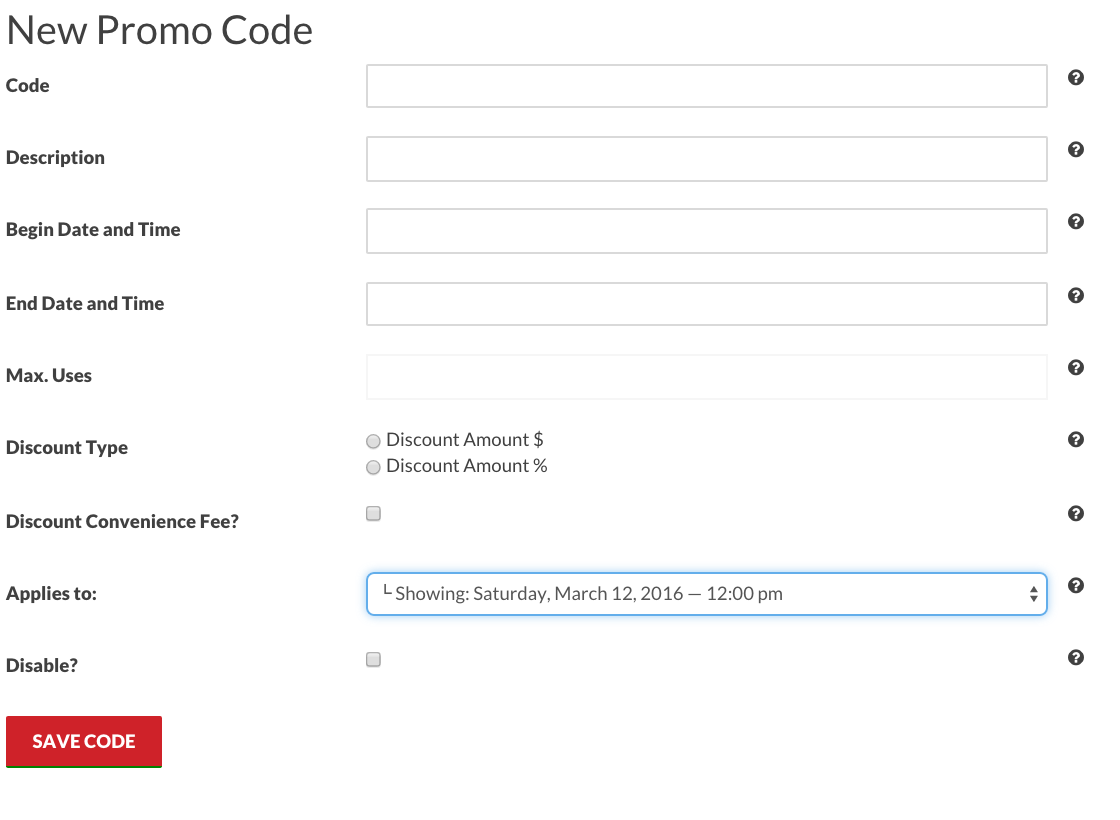Click the help icon for Disable option
Viewport: 1120px width, 820px height.
pyautogui.click(x=1076, y=658)
